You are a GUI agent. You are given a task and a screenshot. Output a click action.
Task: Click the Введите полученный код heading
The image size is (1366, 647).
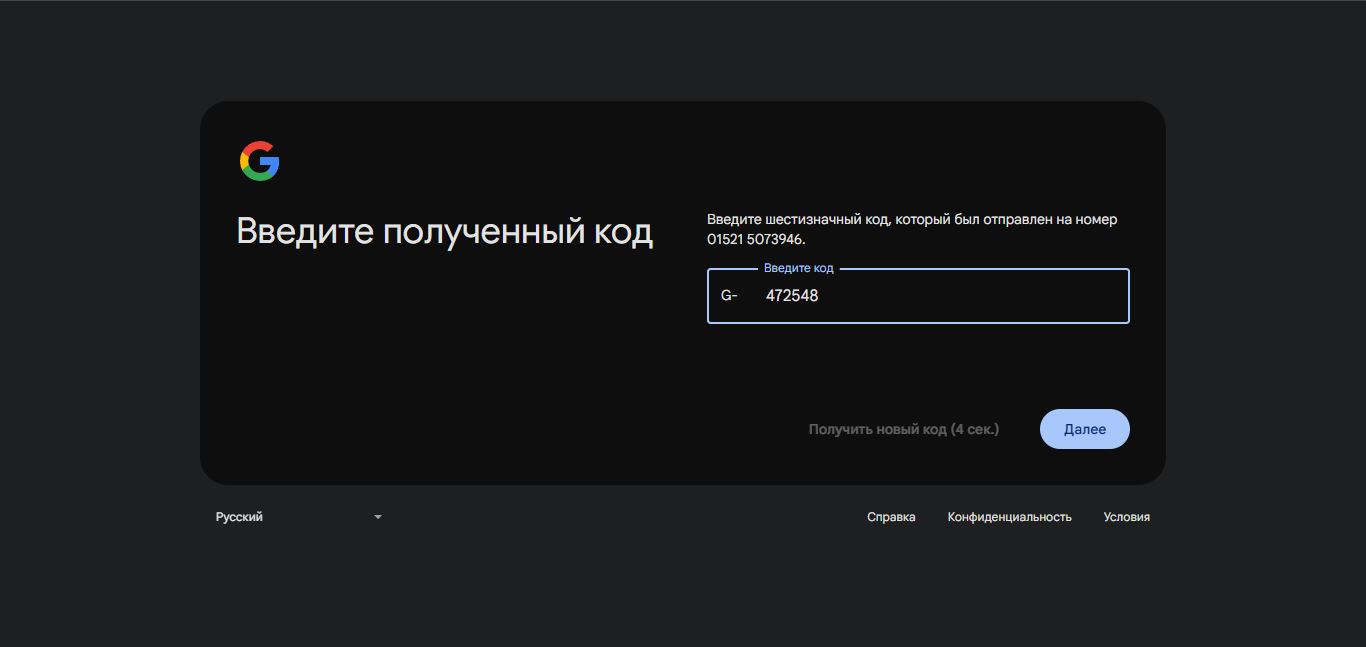444,231
